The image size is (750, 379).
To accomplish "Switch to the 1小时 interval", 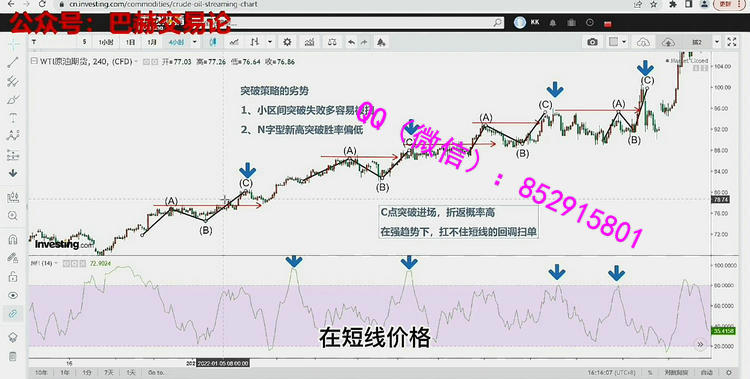I will [x=106, y=42].
